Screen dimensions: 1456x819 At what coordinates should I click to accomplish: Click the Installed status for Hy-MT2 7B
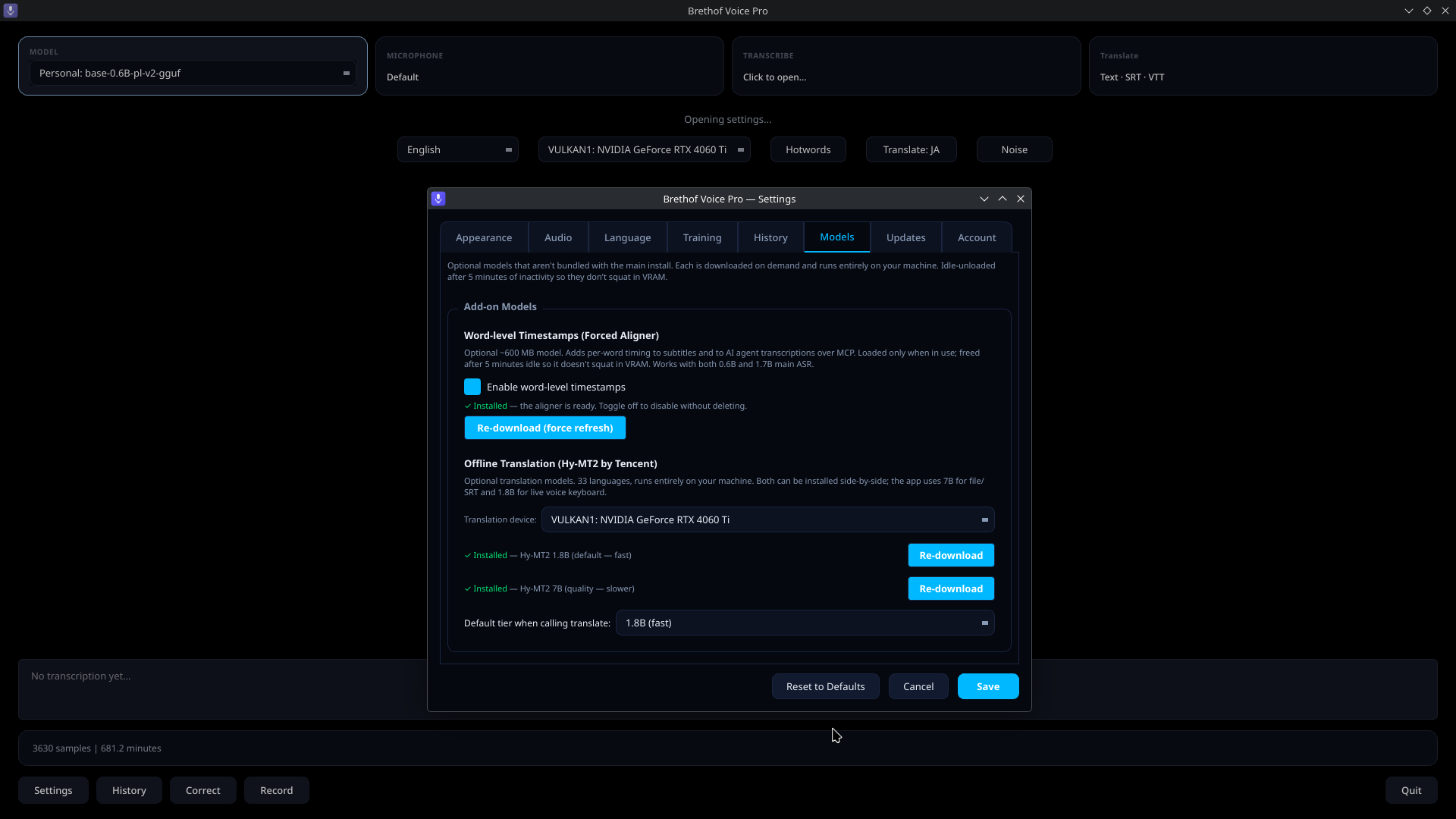[x=549, y=588]
